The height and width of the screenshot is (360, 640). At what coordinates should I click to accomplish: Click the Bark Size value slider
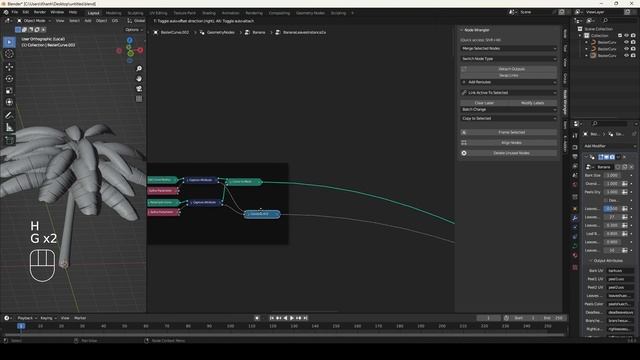click(x=612, y=176)
